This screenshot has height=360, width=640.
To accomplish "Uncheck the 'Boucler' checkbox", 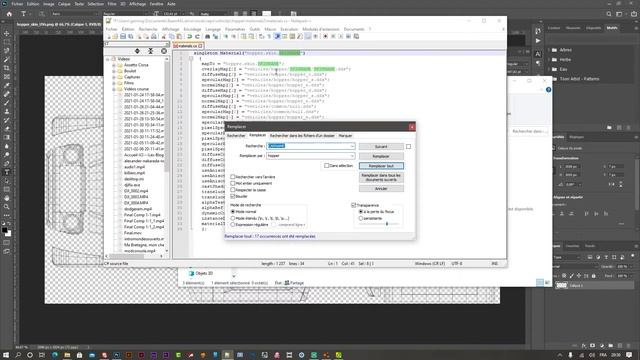I will coord(233,196).
